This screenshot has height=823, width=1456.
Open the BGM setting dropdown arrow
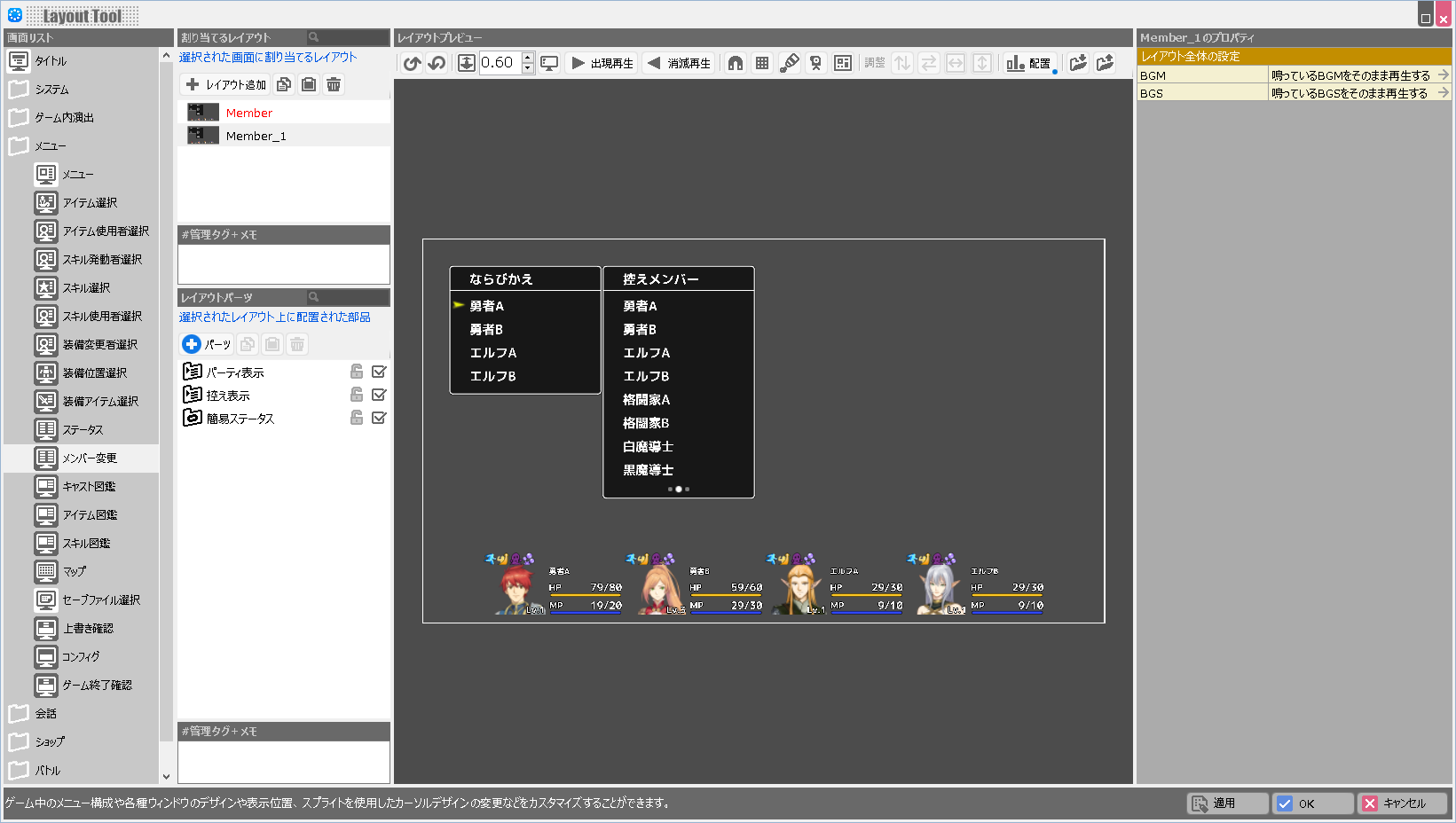click(x=1444, y=75)
